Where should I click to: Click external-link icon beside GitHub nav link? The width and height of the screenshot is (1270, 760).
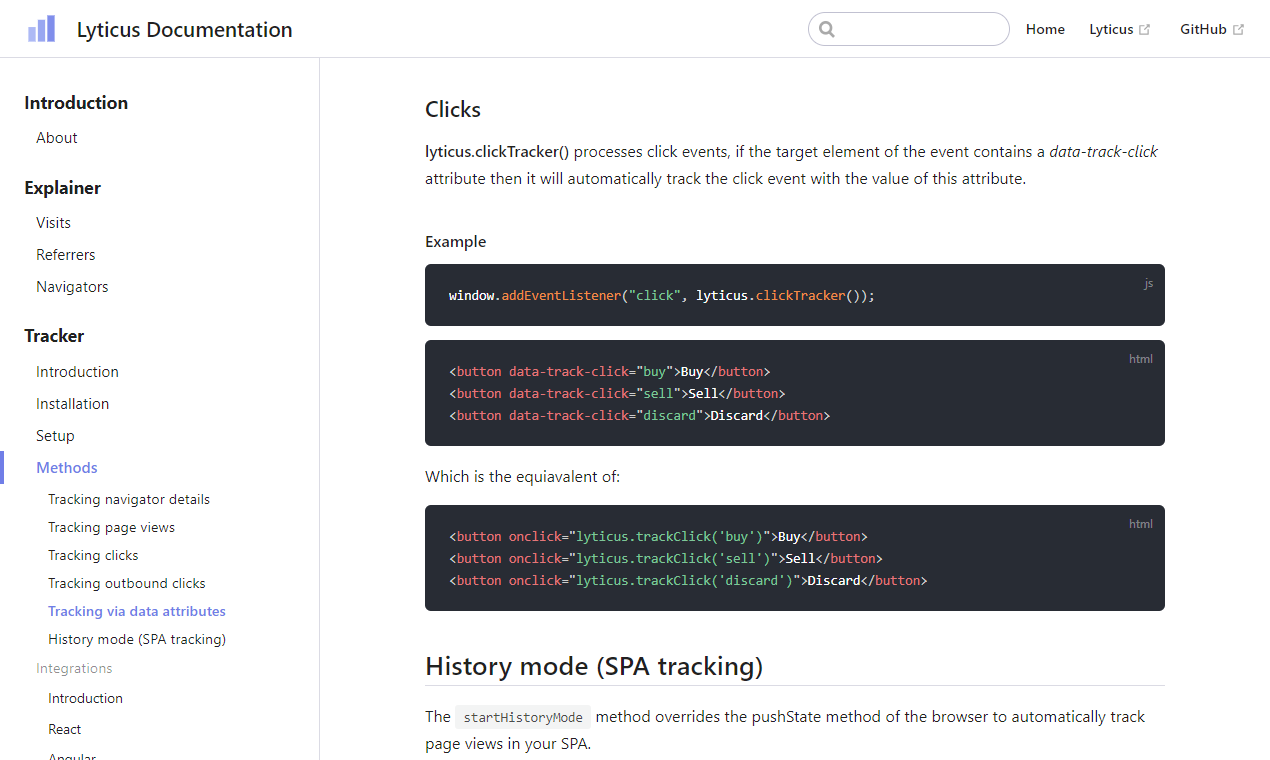pyautogui.click(x=1238, y=30)
